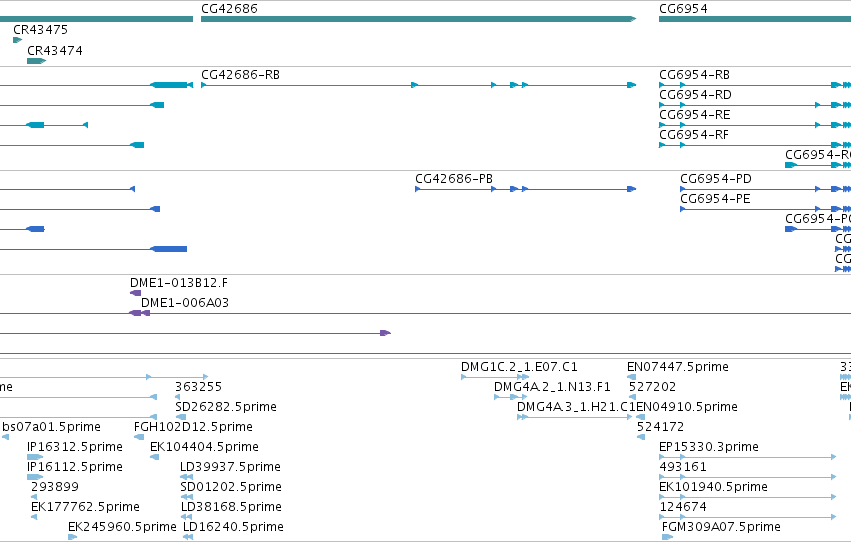
Task: Select transcript CG6954-RB
Action: click(x=694, y=75)
